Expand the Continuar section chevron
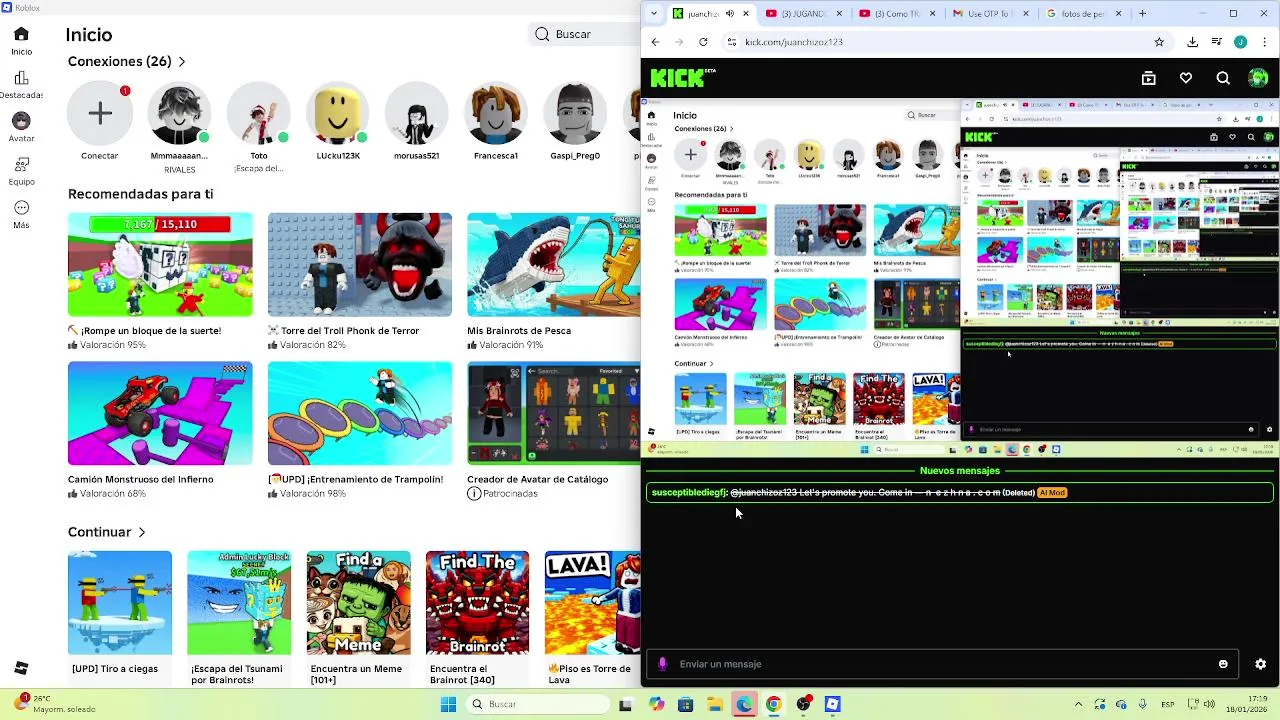 click(x=142, y=532)
